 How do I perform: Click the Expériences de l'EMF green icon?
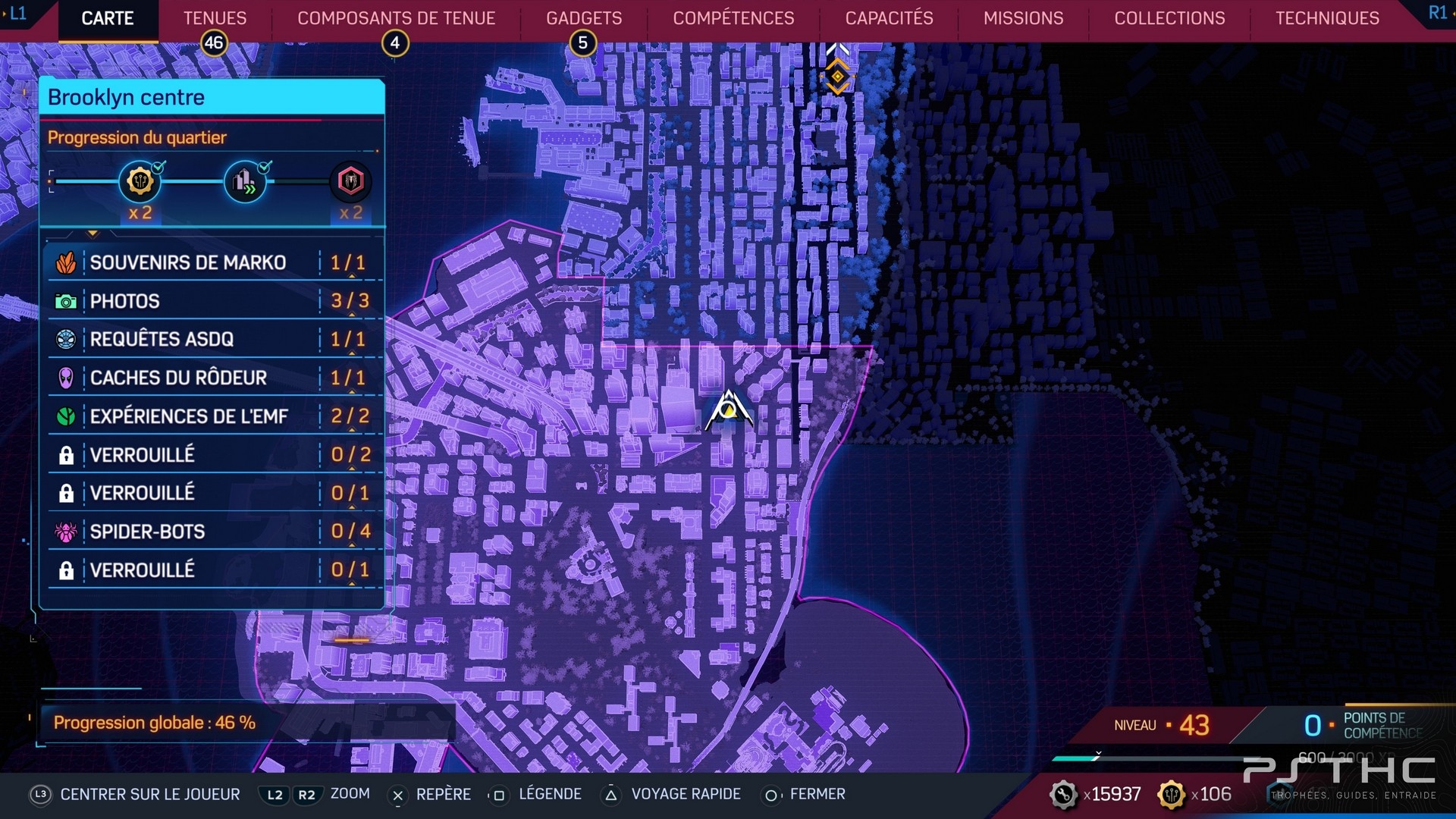(x=66, y=416)
